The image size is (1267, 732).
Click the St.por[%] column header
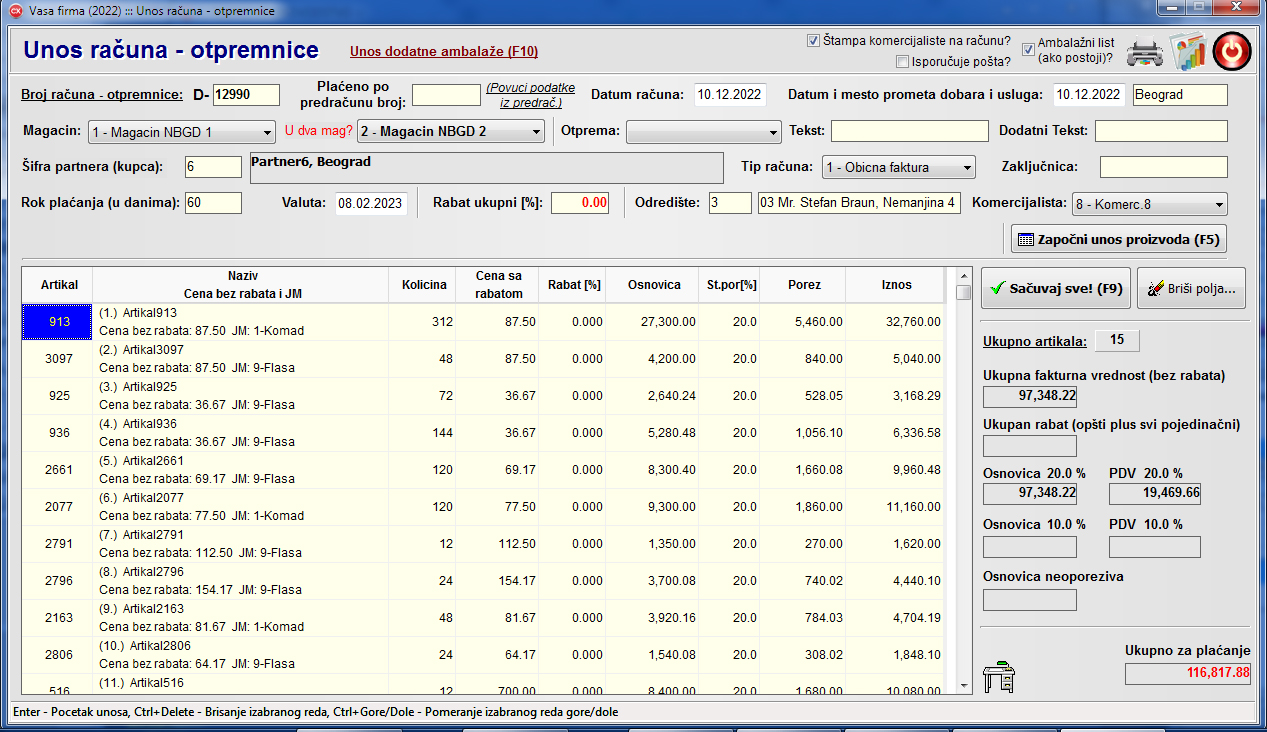[x=731, y=285]
